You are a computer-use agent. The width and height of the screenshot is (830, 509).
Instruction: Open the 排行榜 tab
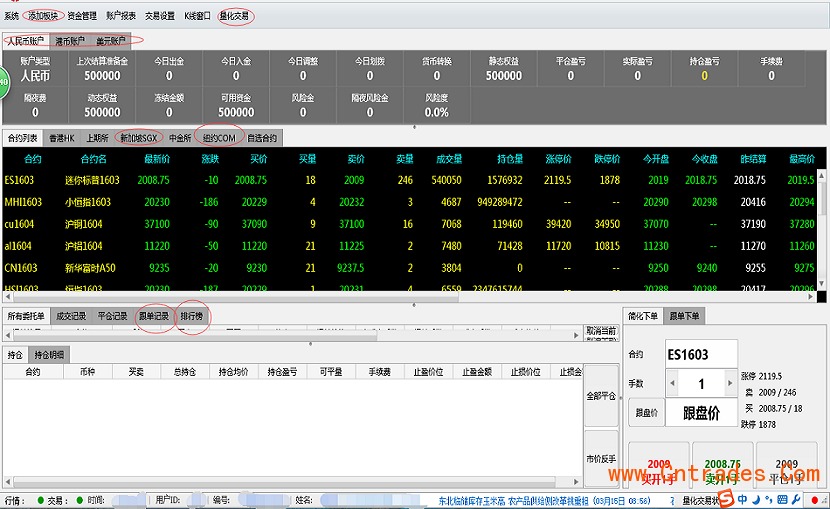coord(191,316)
